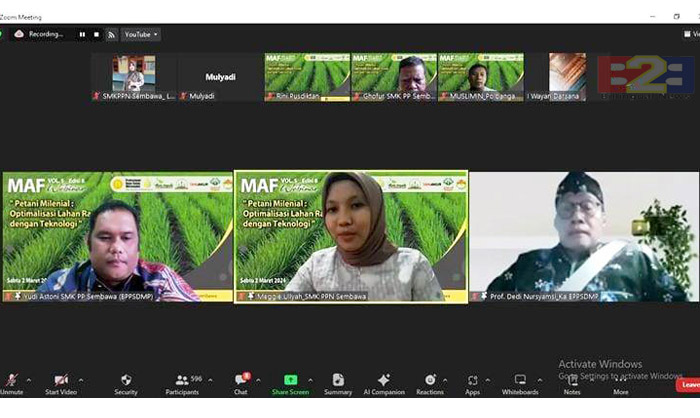Open audio options arrow beside Unmute
Image resolution: width=700 pixels, height=418 pixels.
[x=29, y=380]
